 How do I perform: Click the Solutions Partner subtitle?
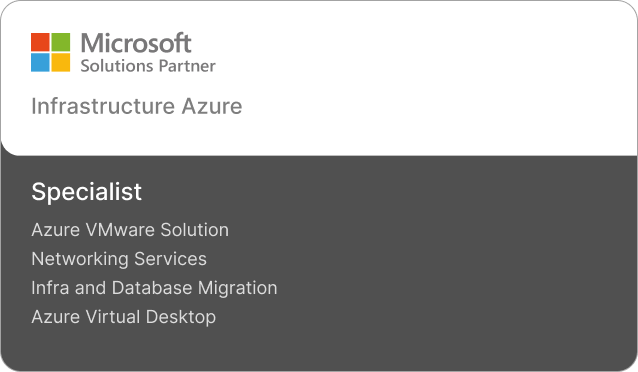click(x=148, y=66)
